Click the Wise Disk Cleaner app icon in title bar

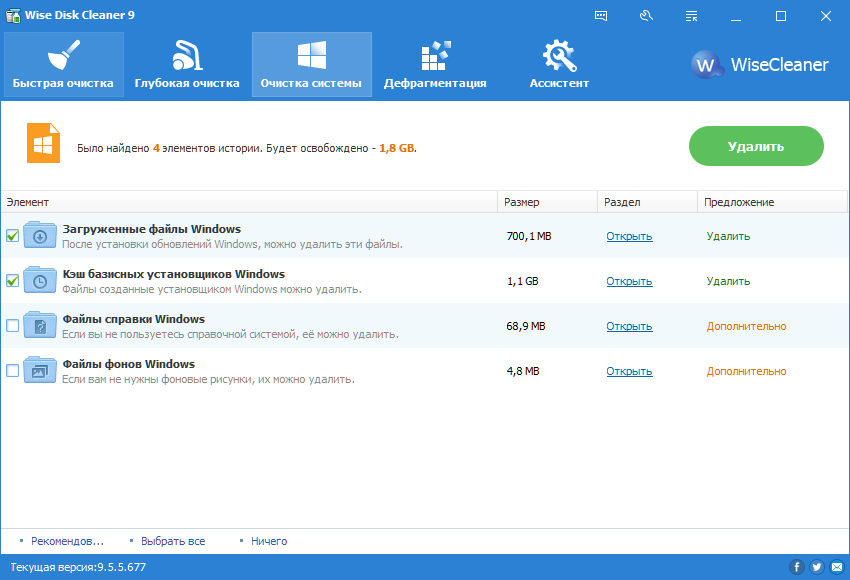click(13, 15)
